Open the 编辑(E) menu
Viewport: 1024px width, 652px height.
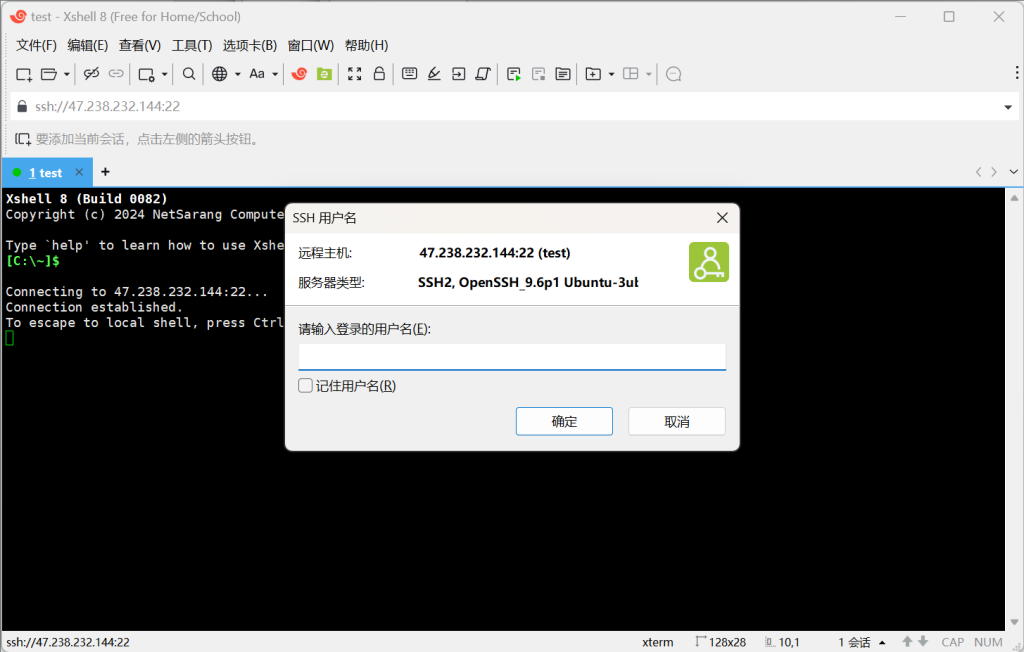[88, 45]
